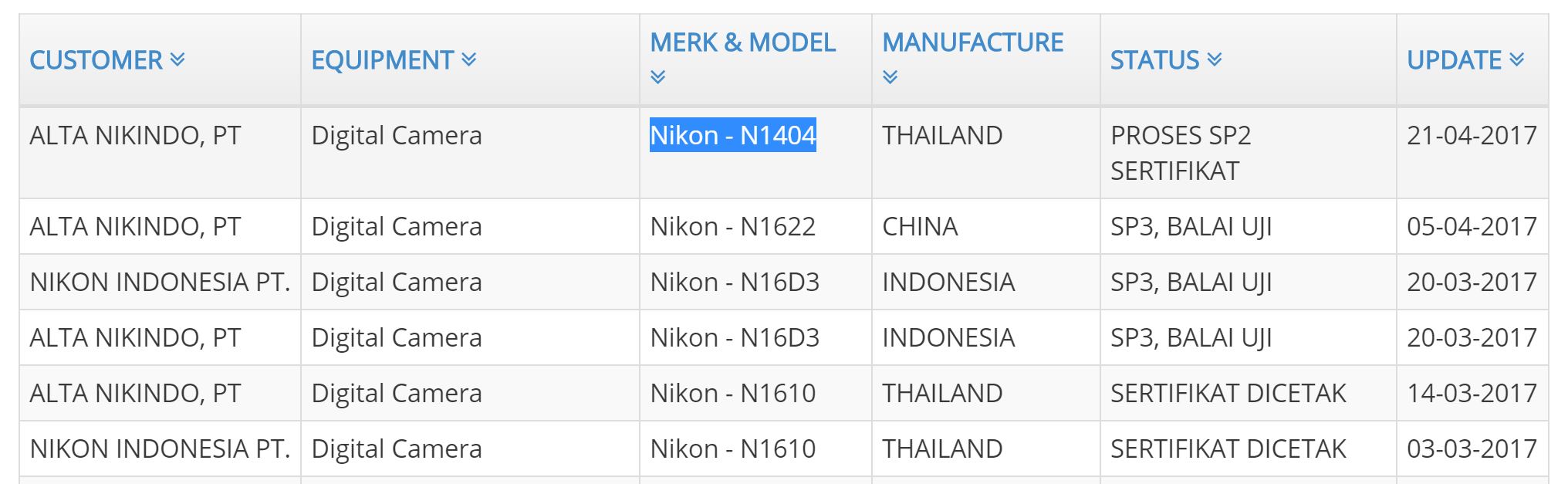Click the 05-04-2017 update date cell

click(1472, 227)
